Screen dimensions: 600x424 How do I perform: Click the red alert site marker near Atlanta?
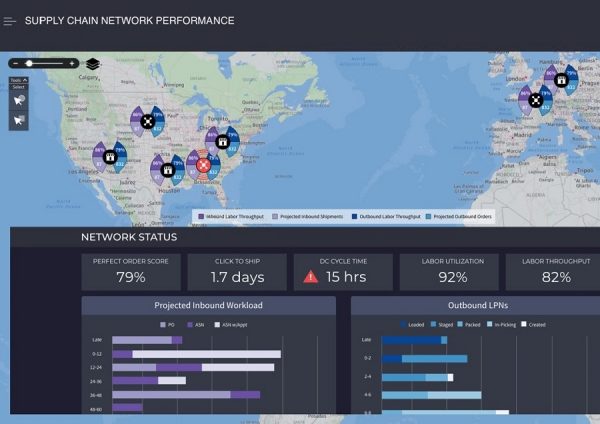click(x=202, y=165)
